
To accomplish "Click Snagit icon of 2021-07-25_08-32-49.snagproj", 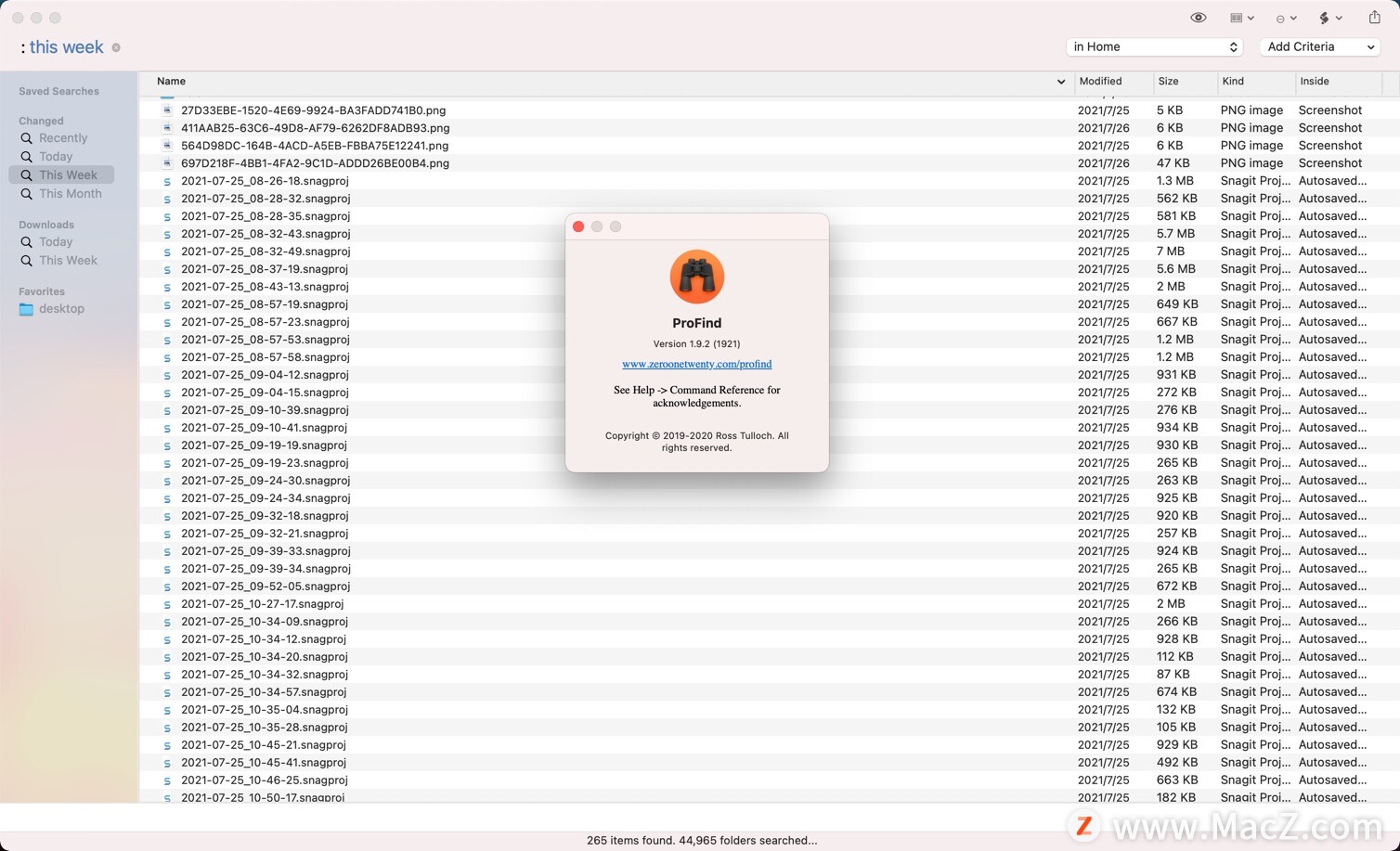I will [167, 251].
